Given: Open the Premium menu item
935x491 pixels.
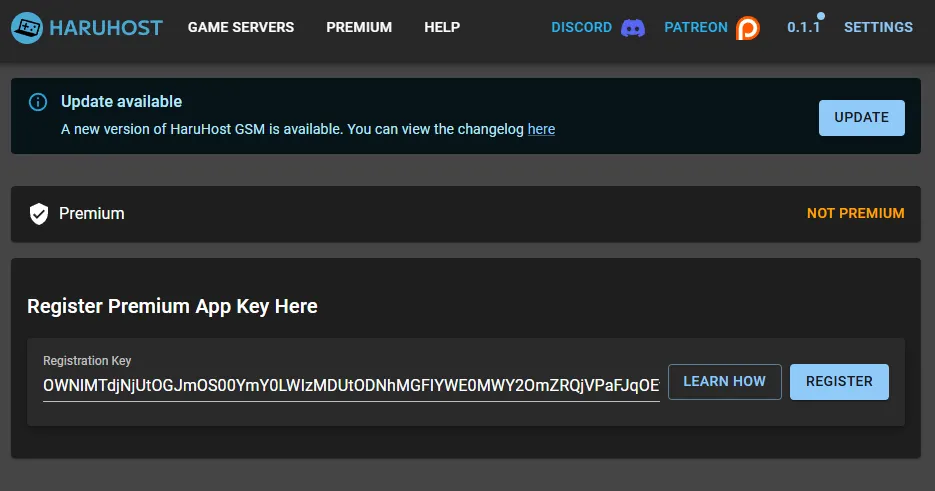Looking at the screenshot, I should tap(359, 27).
